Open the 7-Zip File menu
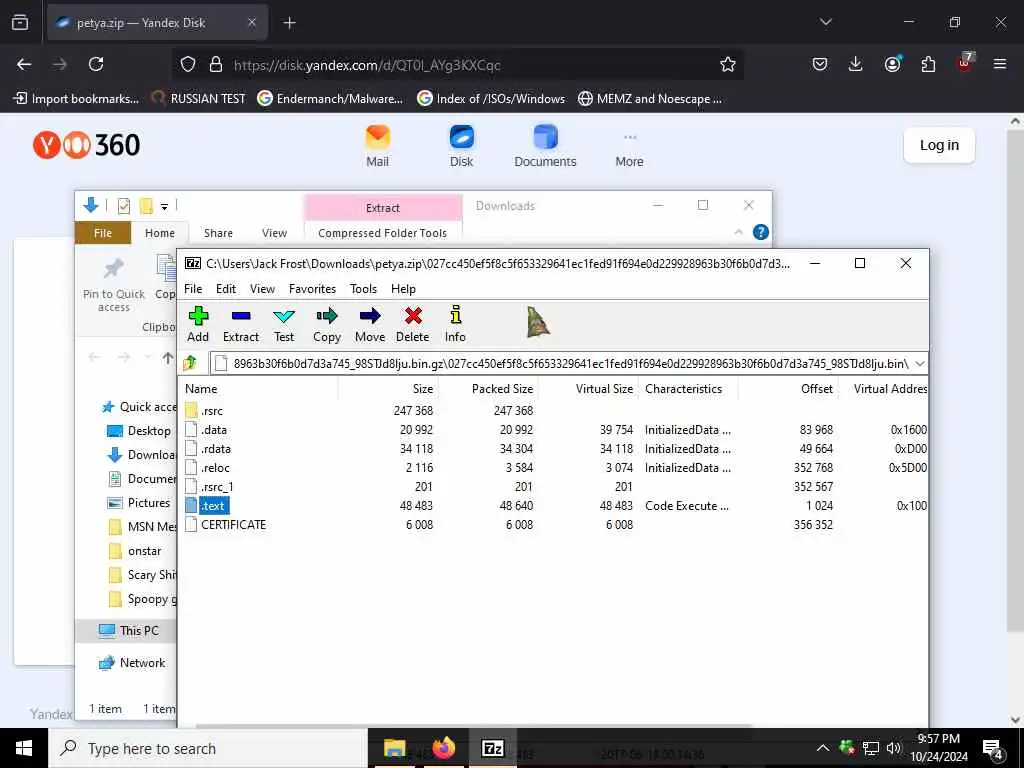The height and width of the screenshot is (768, 1024). point(193,289)
